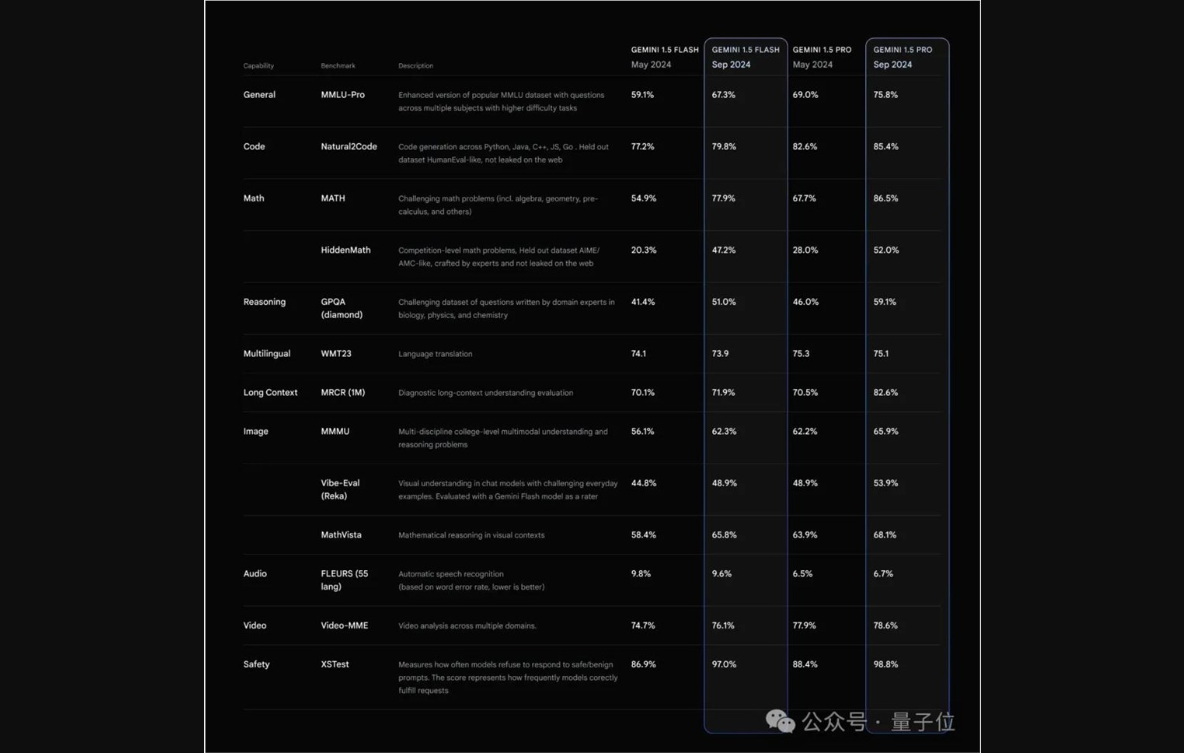Click the 54.9% MATH score
This screenshot has width=1184, height=753.
[643, 198]
